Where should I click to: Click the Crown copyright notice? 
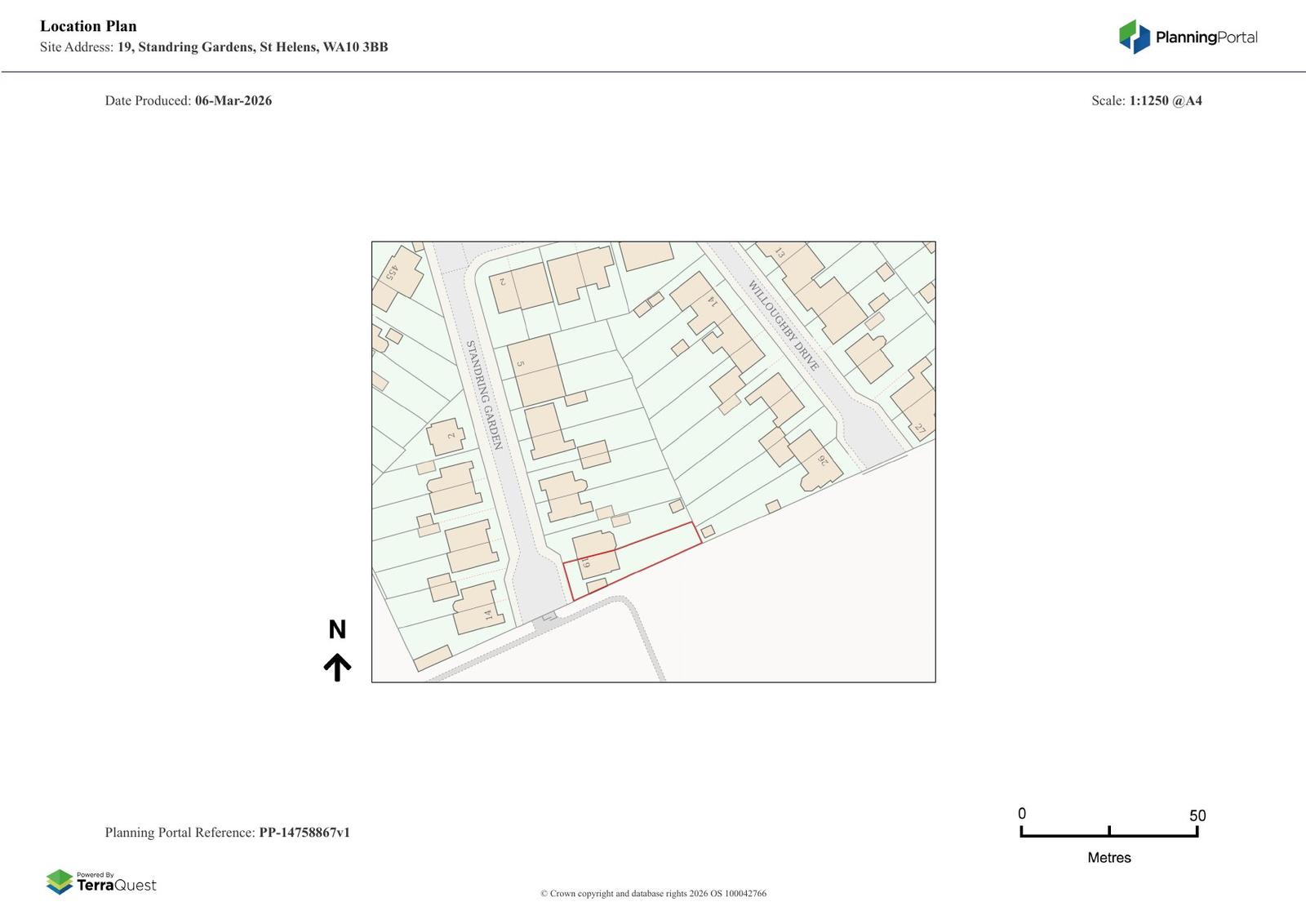click(x=653, y=893)
